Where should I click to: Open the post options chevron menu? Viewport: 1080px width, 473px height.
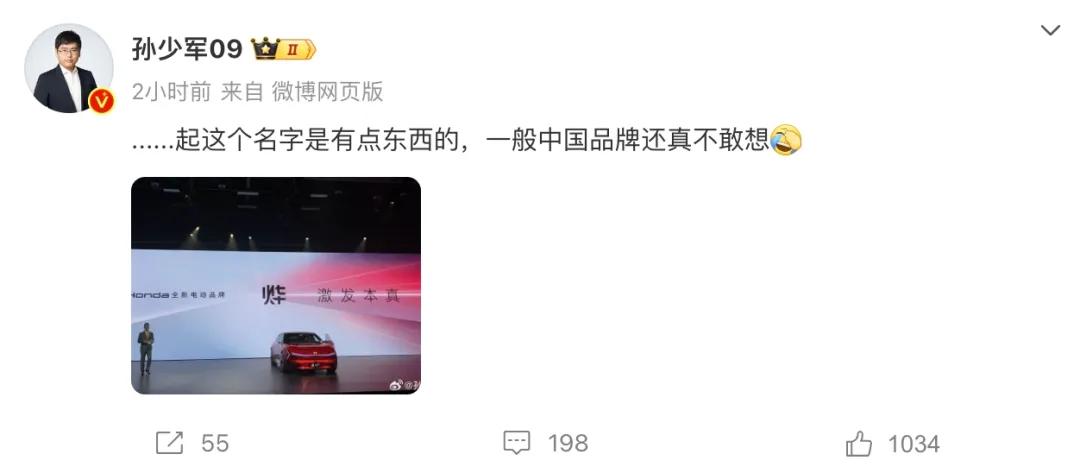click(x=1050, y=30)
